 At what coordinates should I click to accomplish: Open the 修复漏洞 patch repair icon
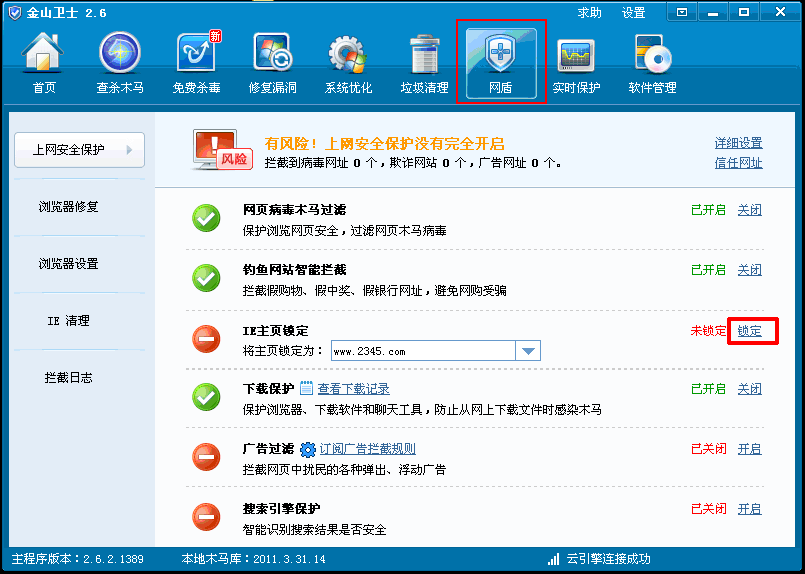pyautogui.click(x=273, y=53)
